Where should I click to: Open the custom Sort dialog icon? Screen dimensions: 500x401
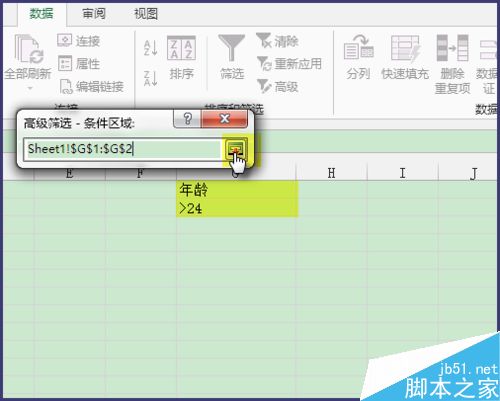coord(181,48)
